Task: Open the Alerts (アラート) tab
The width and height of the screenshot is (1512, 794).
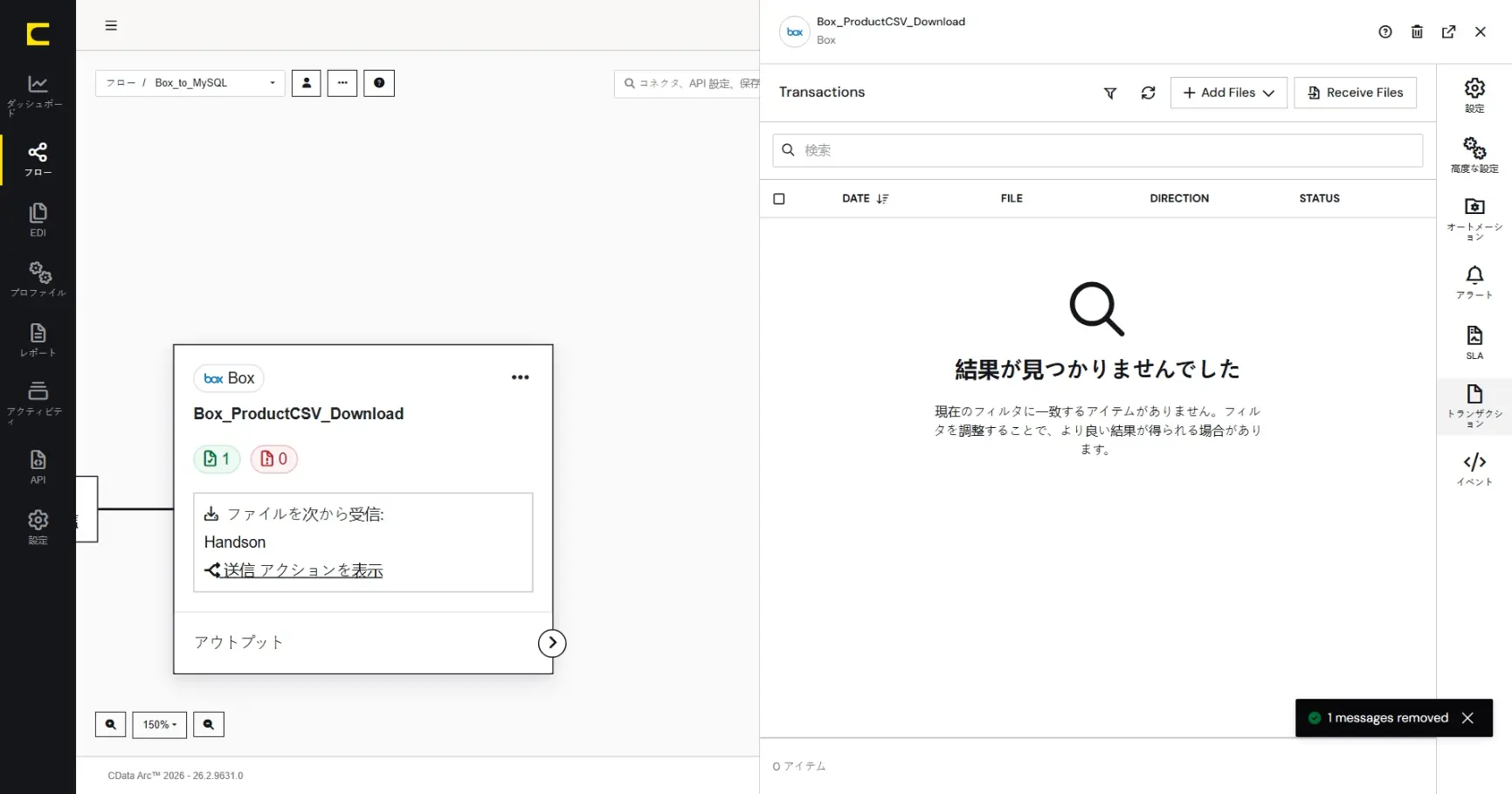Action: coord(1474,282)
